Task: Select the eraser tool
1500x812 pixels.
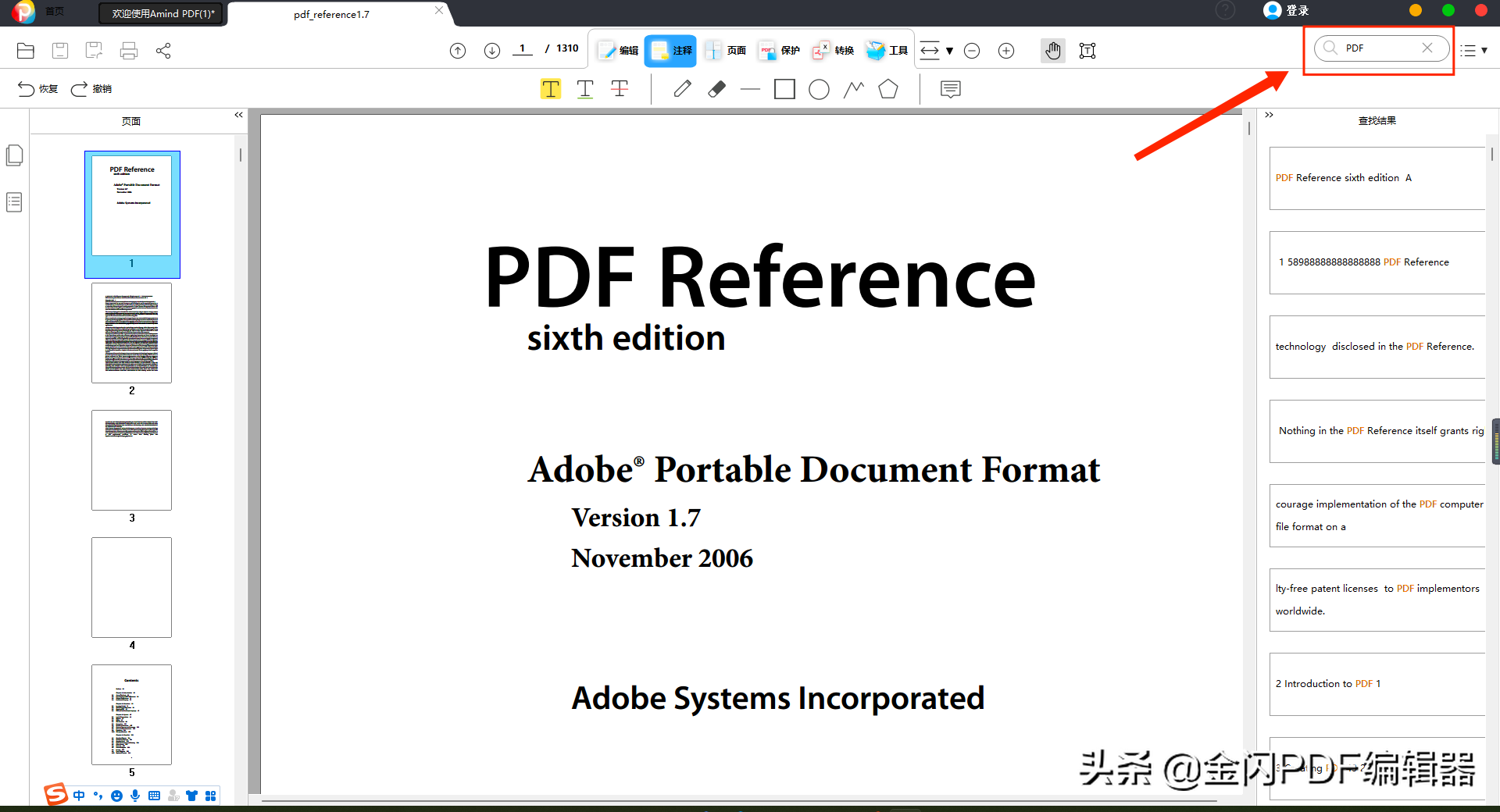Action: click(x=716, y=89)
